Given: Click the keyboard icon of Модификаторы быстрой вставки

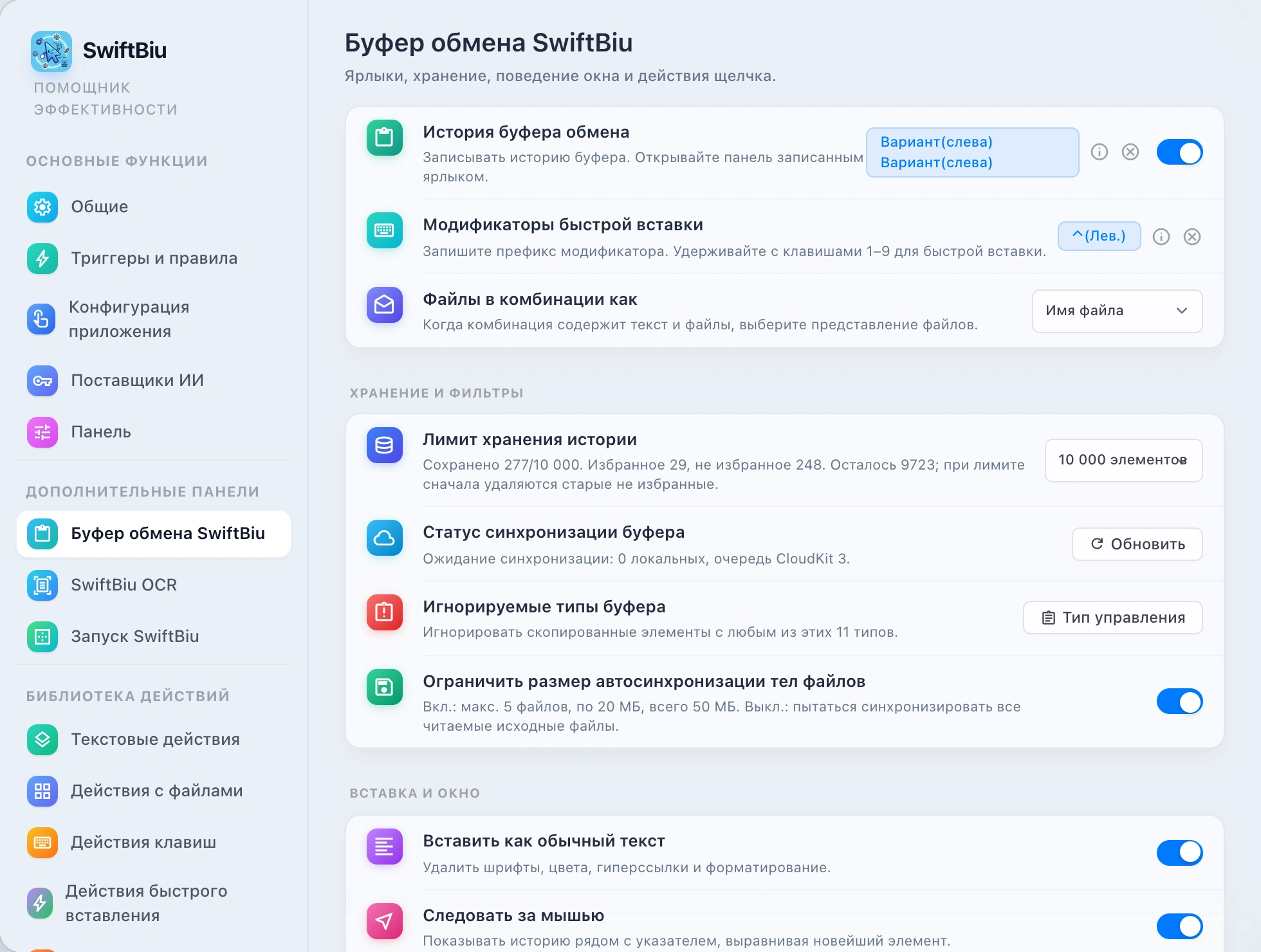Looking at the screenshot, I should pyautogui.click(x=385, y=230).
